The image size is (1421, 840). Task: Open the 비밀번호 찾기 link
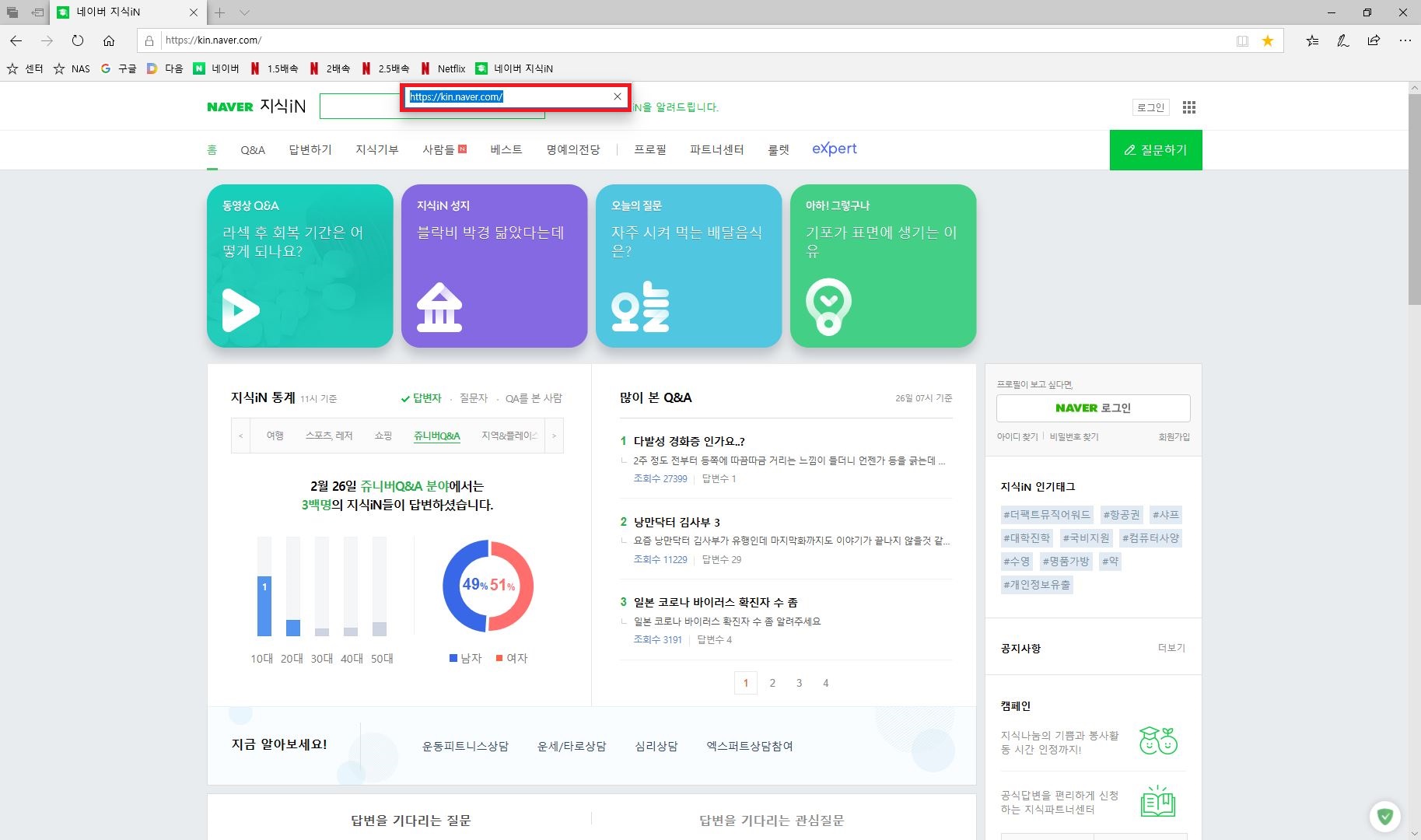pos(1074,437)
